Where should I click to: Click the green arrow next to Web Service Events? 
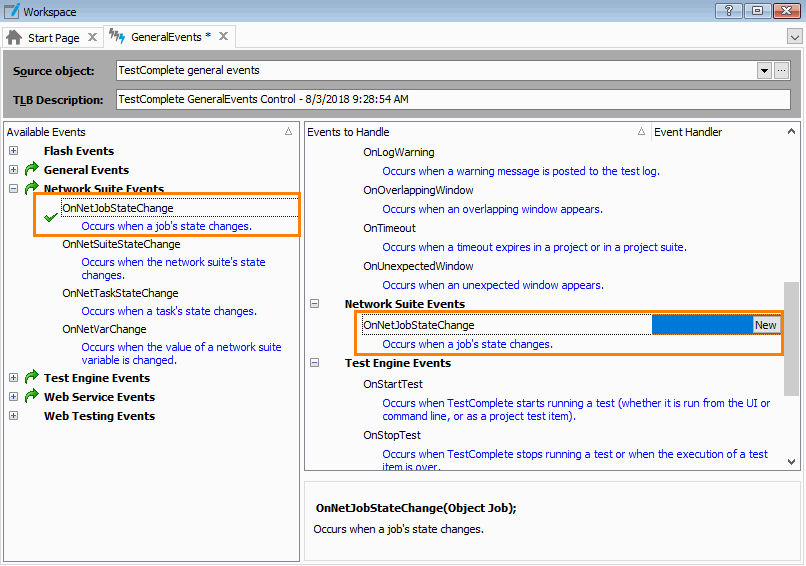tap(31, 397)
